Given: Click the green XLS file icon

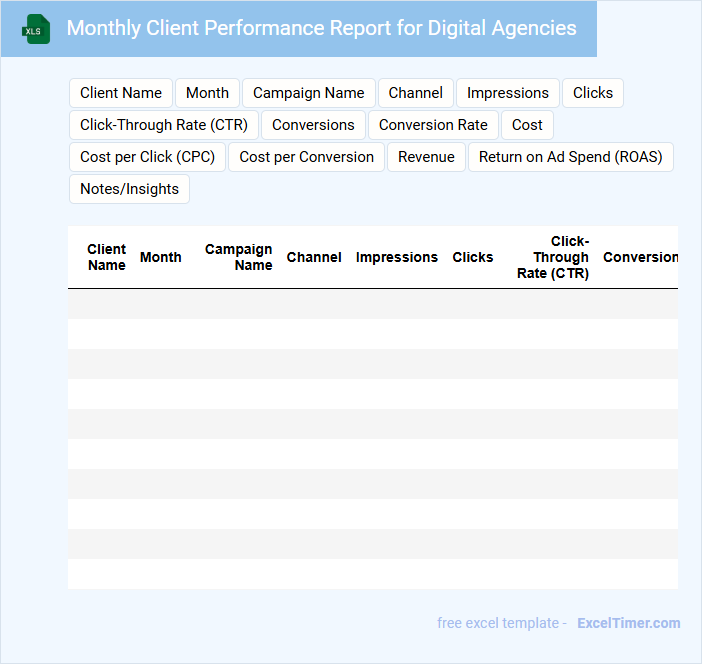Looking at the screenshot, I should point(36,29).
